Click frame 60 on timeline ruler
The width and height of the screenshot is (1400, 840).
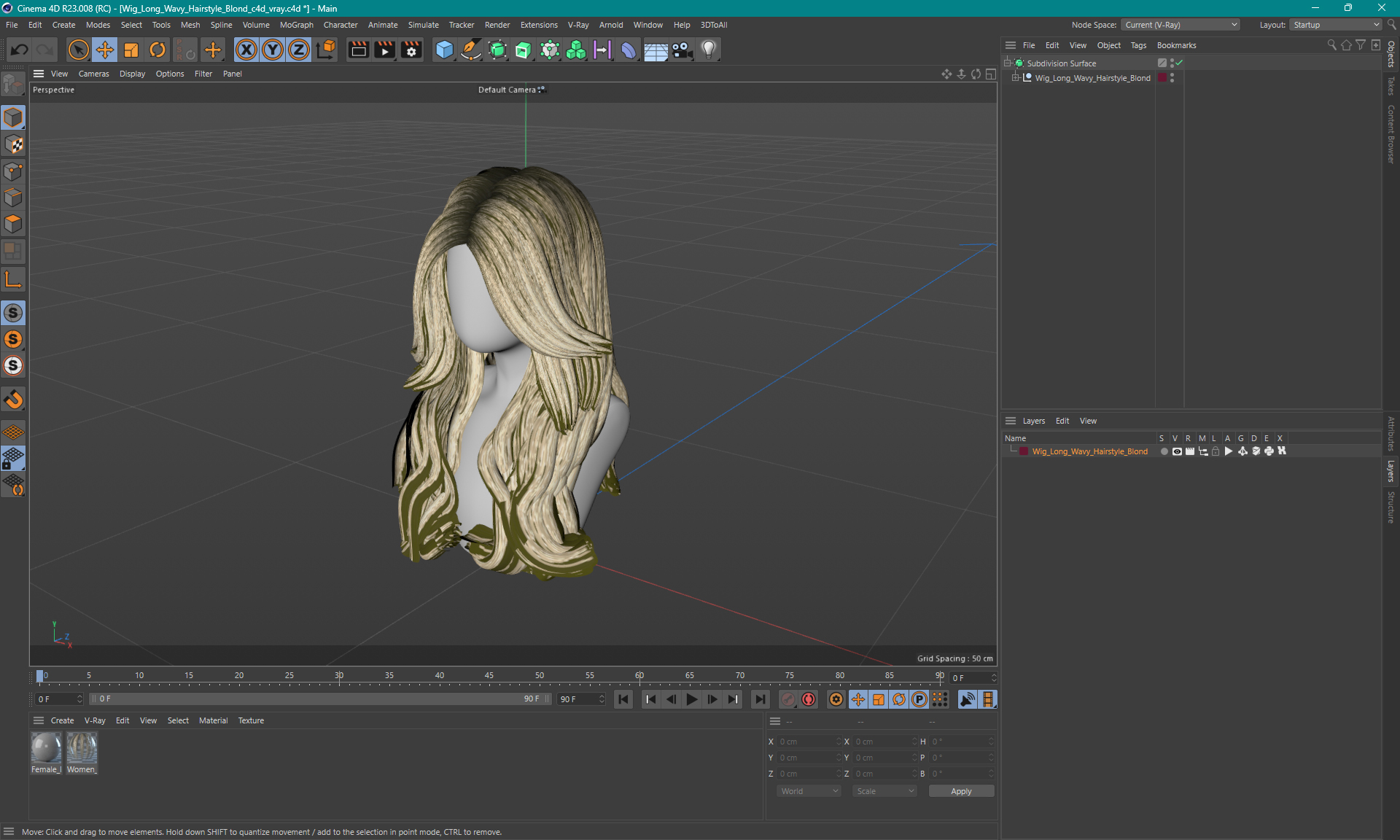(639, 676)
